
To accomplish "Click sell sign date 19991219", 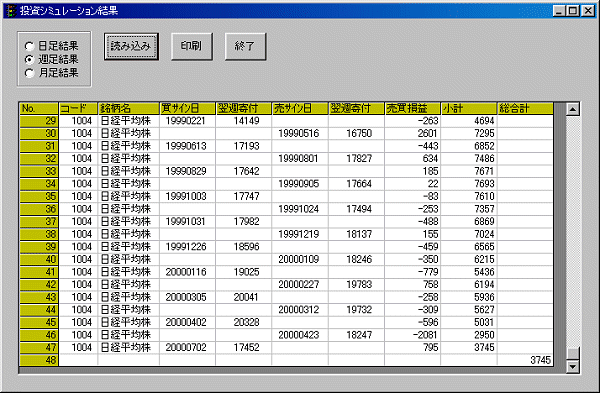I will (x=298, y=234).
